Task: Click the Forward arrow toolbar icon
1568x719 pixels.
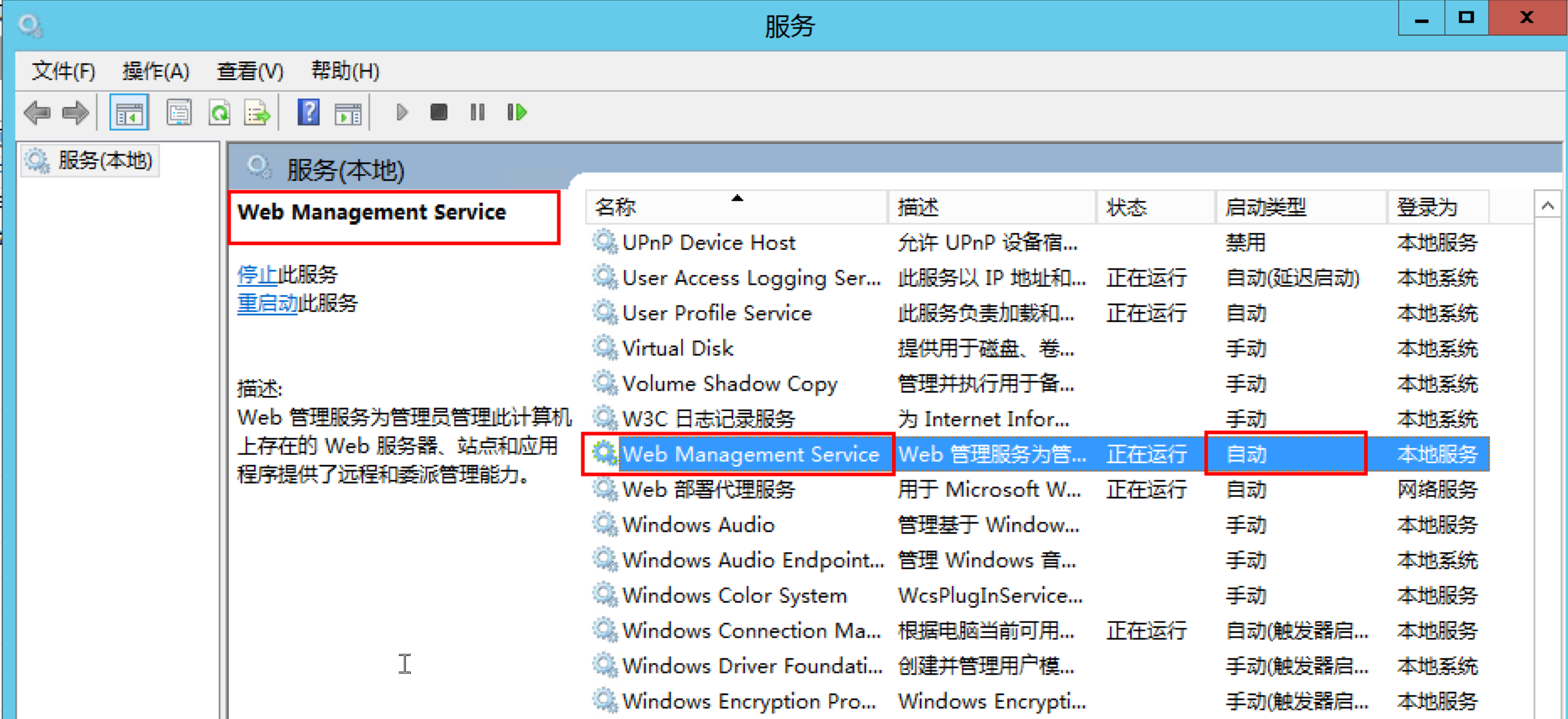Action: (x=76, y=113)
